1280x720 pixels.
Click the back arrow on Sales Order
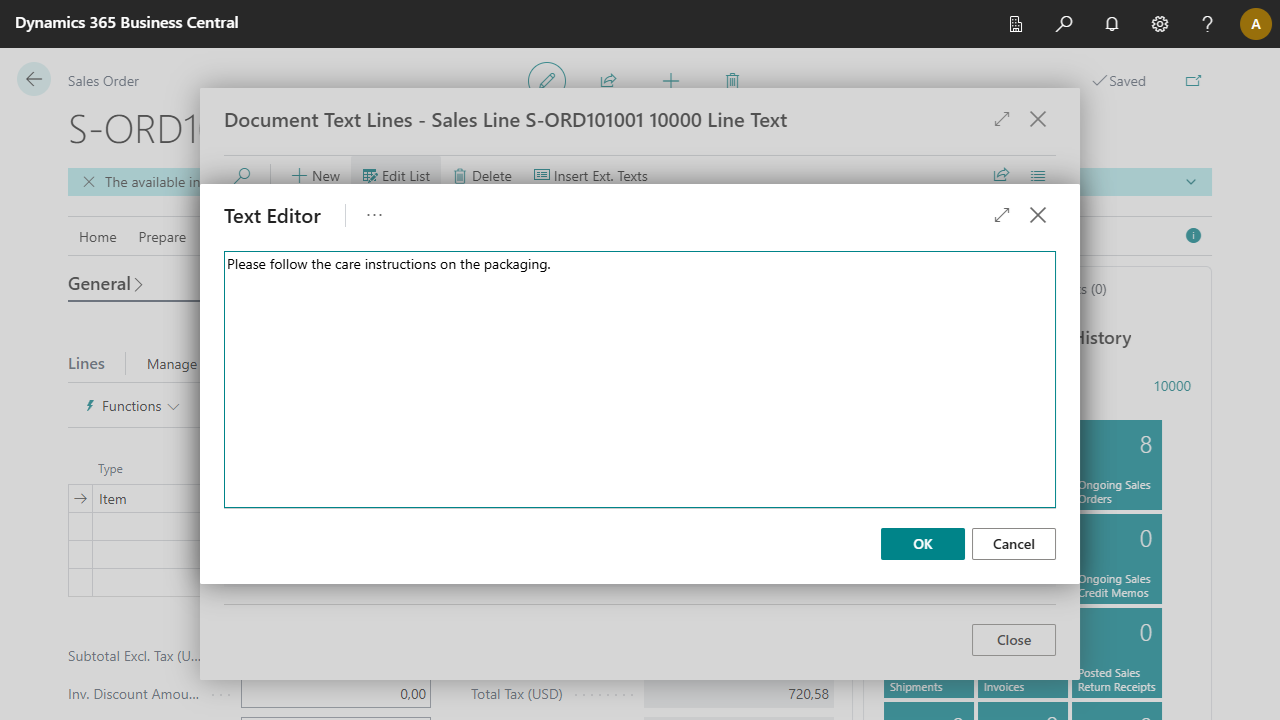pos(34,80)
